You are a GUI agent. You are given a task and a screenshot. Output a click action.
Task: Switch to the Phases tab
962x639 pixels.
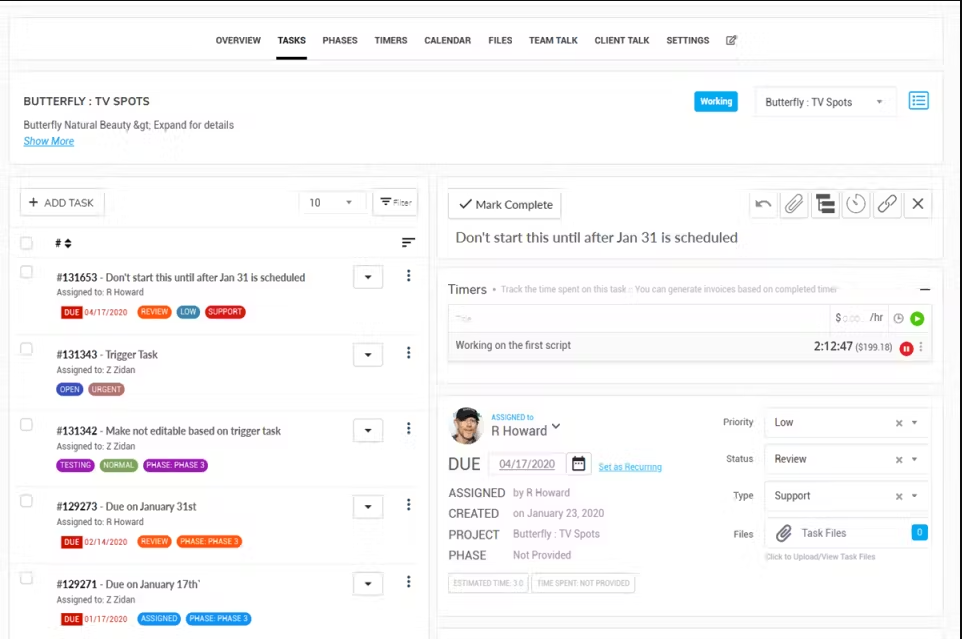click(x=340, y=40)
